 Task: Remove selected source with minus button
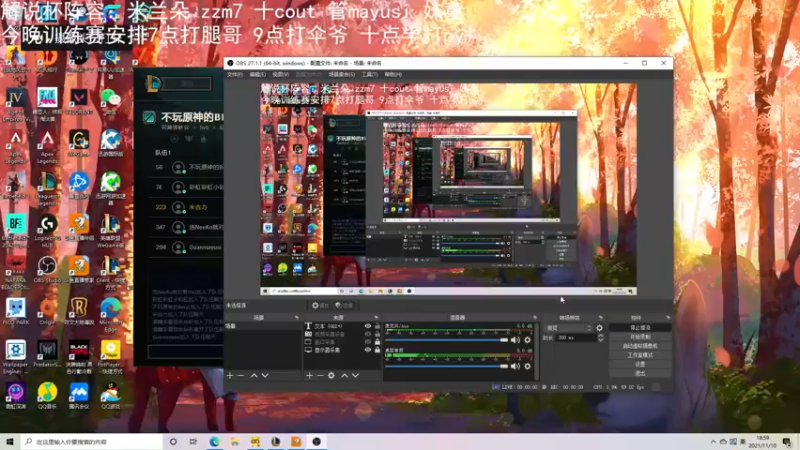(x=320, y=376)
